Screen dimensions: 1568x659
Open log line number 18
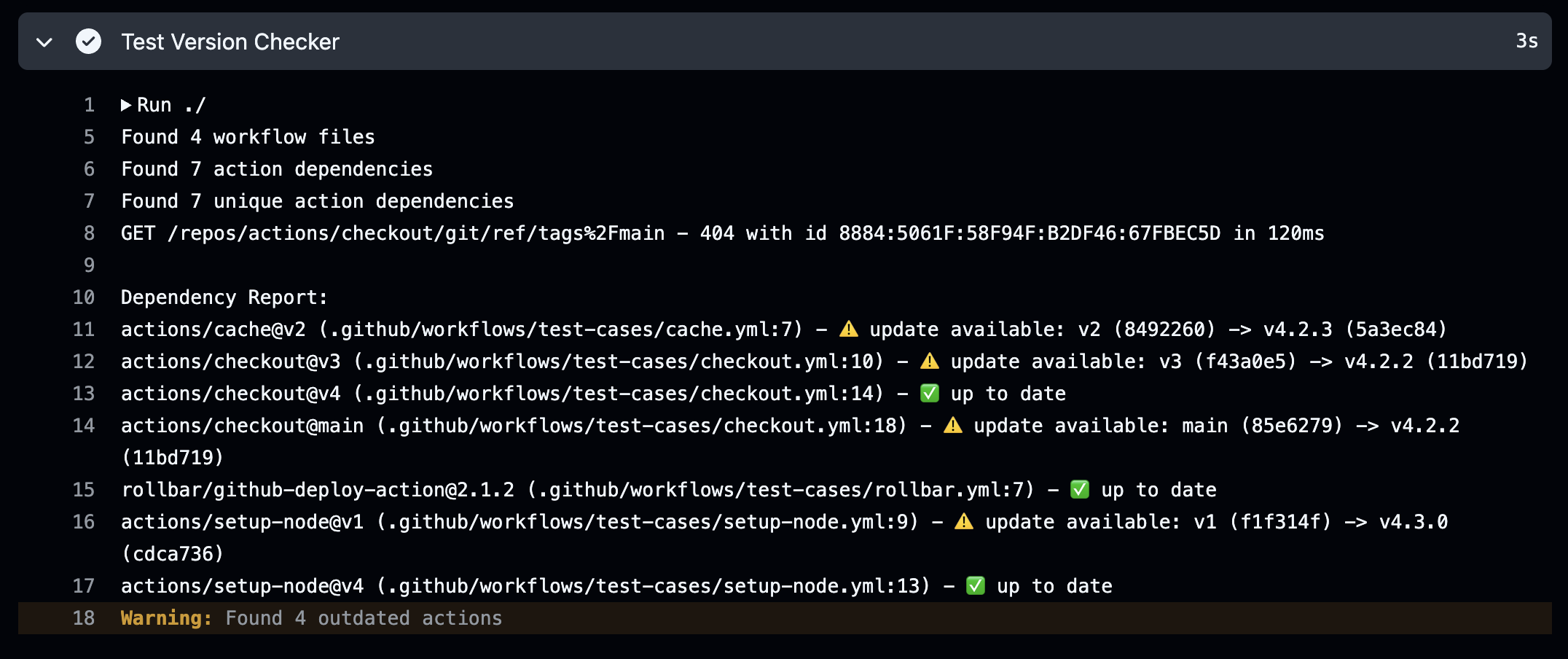point(84,618)
